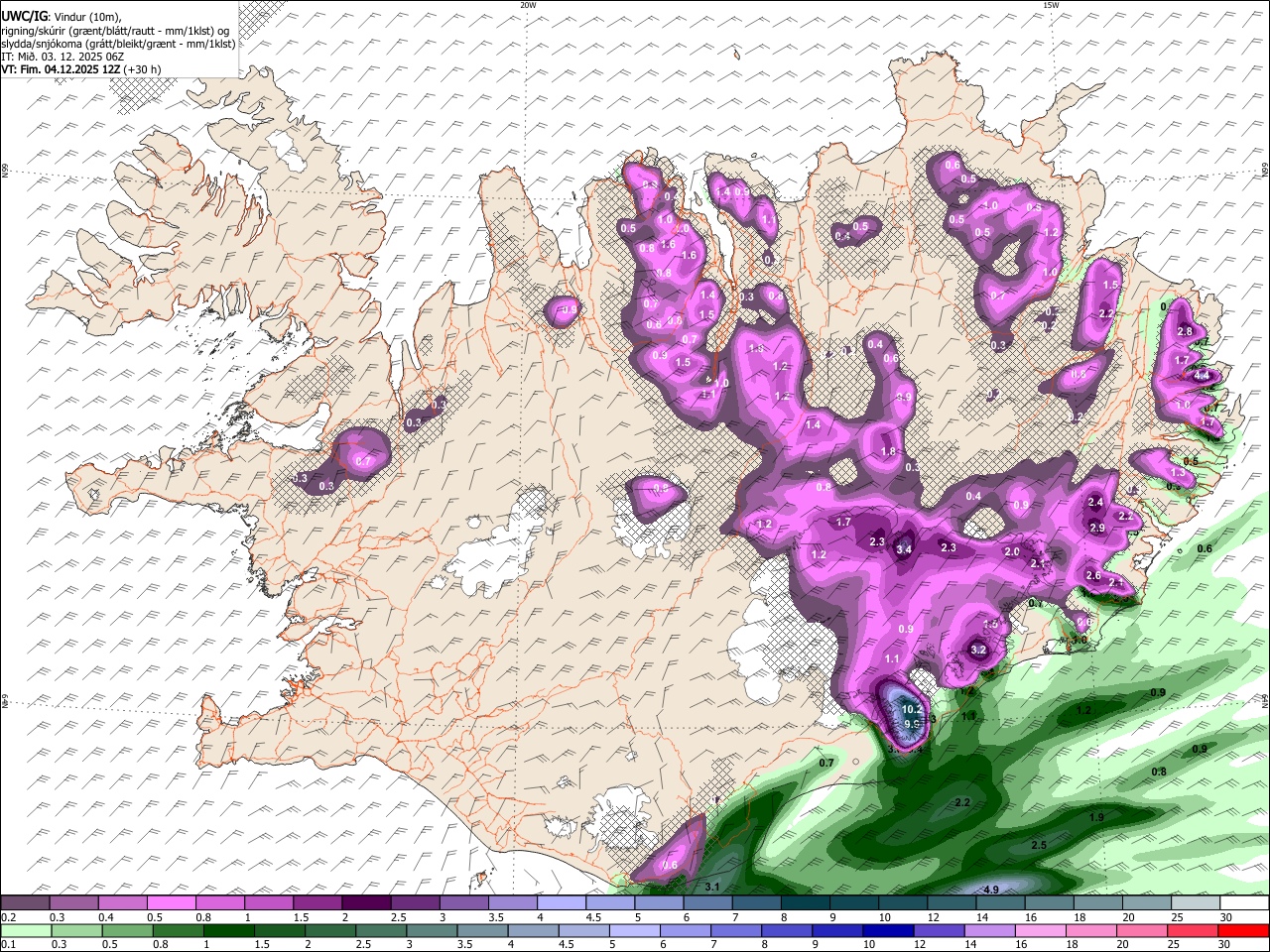Click the 9.5 precipitation value label
The image size is (1270, 952).
pyautogui.click(x=912, y=725)
